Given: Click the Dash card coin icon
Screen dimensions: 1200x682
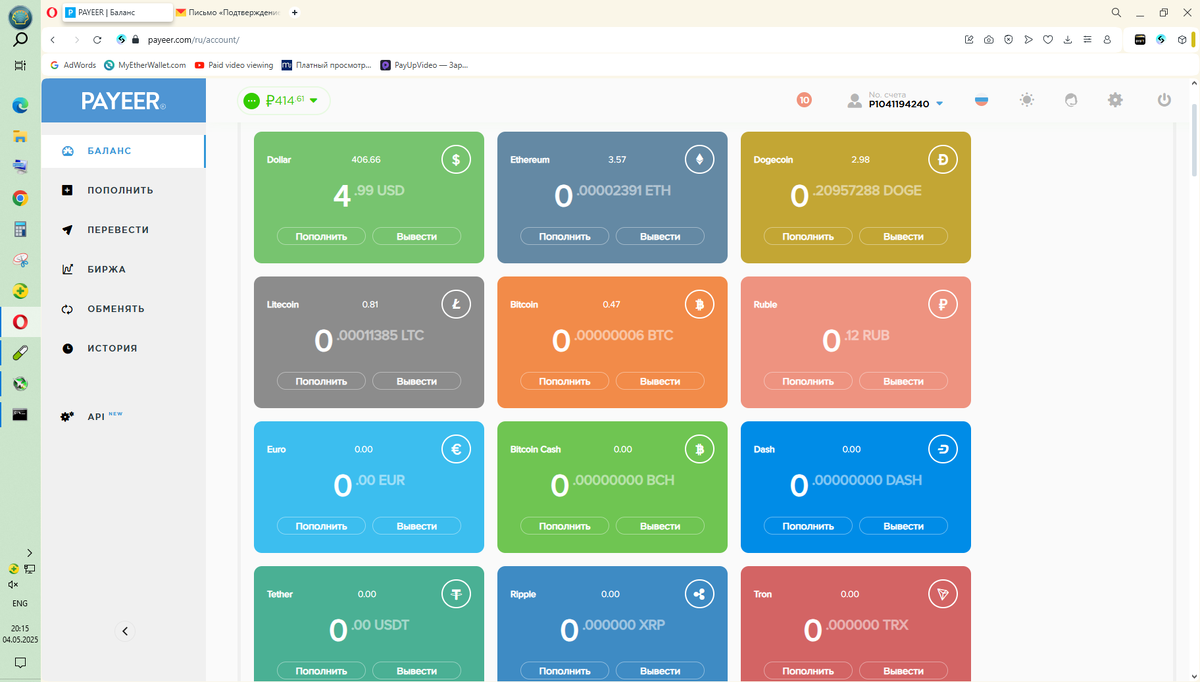Looking at the screenshot, I should tap(942, 450).
